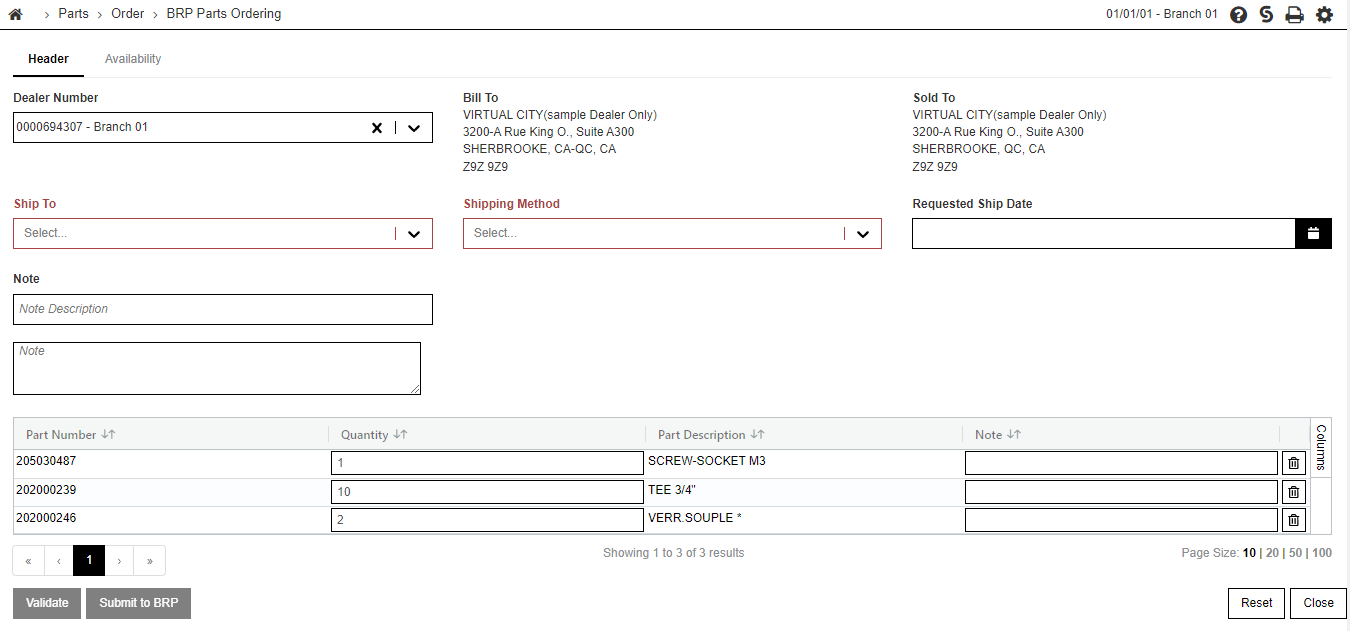
Task: Set page size to 50
Action: pos(1295,553)
